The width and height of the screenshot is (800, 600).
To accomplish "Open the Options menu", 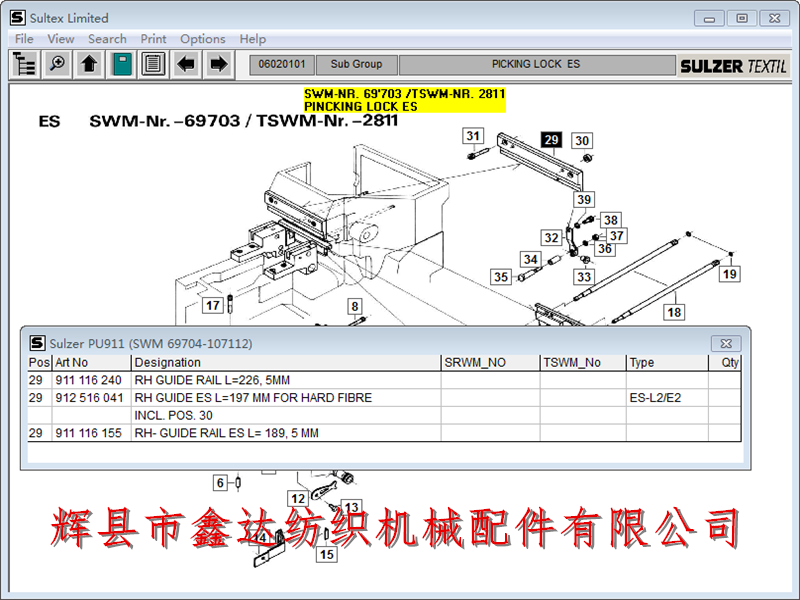I will click(x=203, y=39).
